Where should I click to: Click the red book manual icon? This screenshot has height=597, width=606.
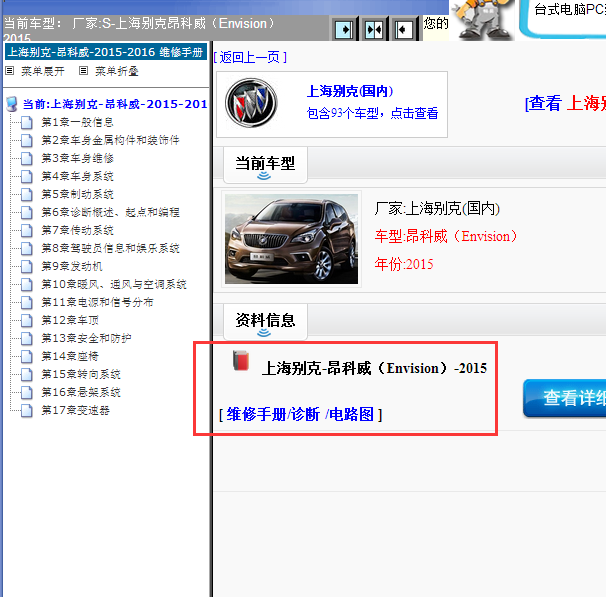[x=241, y=360]
